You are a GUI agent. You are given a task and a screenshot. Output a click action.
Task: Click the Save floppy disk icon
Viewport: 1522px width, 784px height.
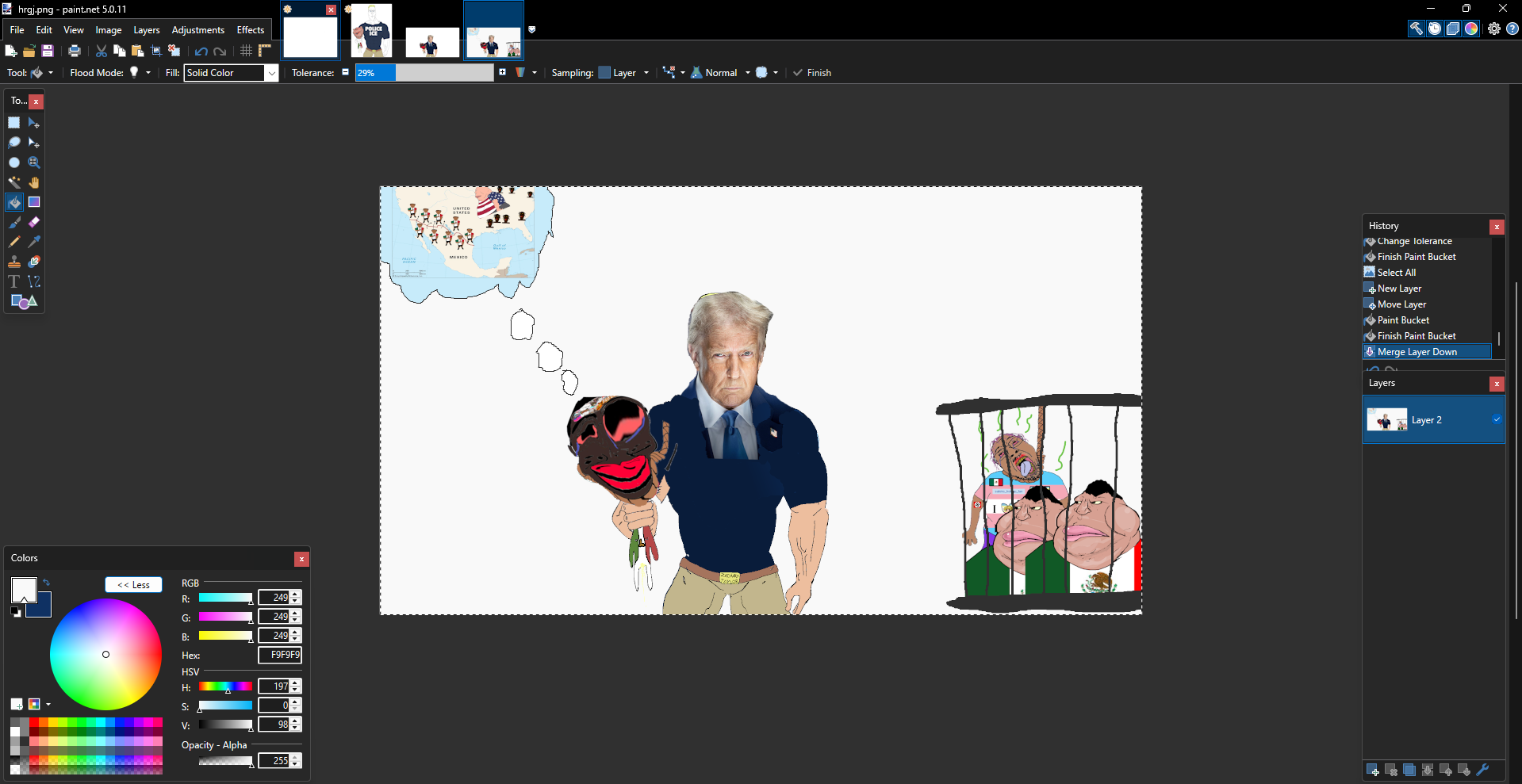[x=48, y=51]
